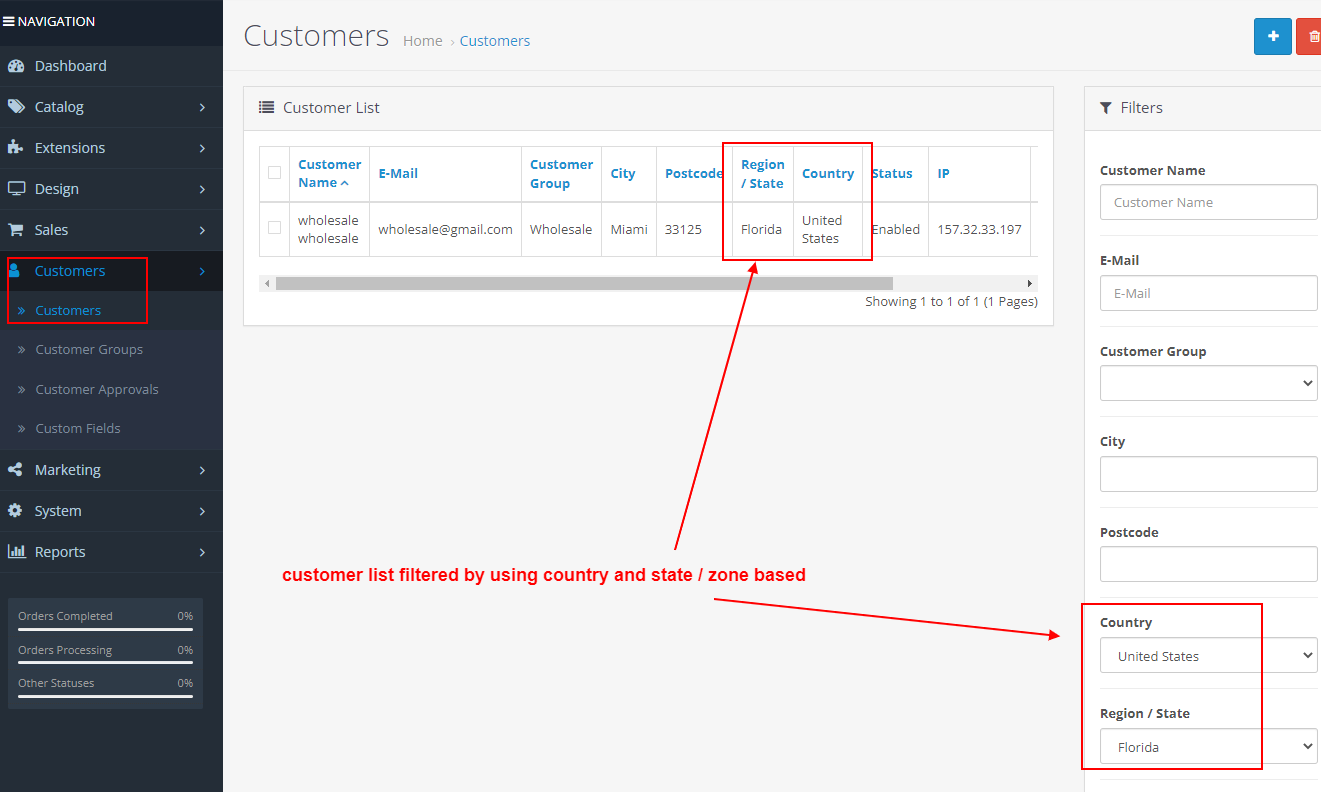Screen dimensions: 1321x792
Task: Open Customer Groups submenu item
Action: tap(89, 350)
